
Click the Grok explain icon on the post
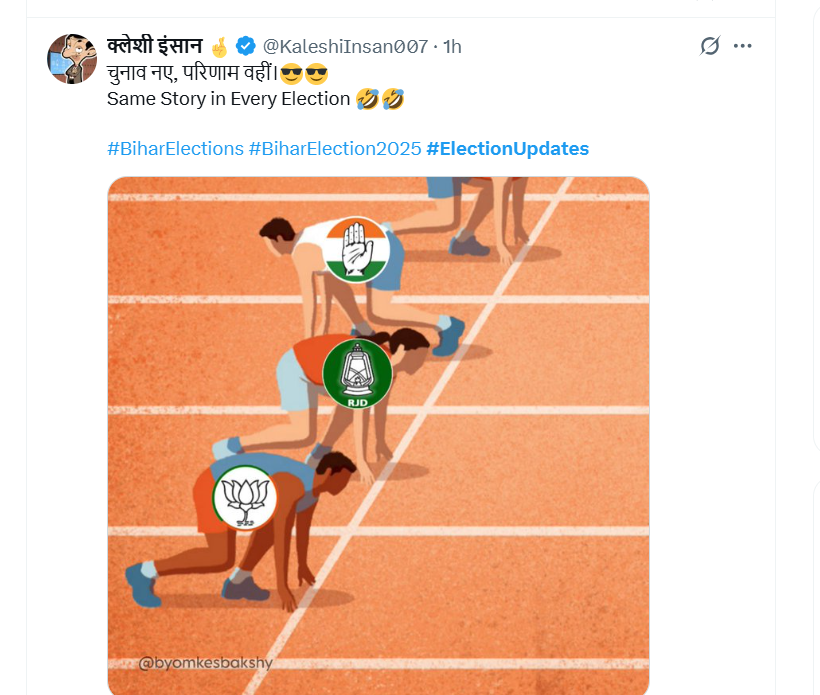click(x=710, y=46)
